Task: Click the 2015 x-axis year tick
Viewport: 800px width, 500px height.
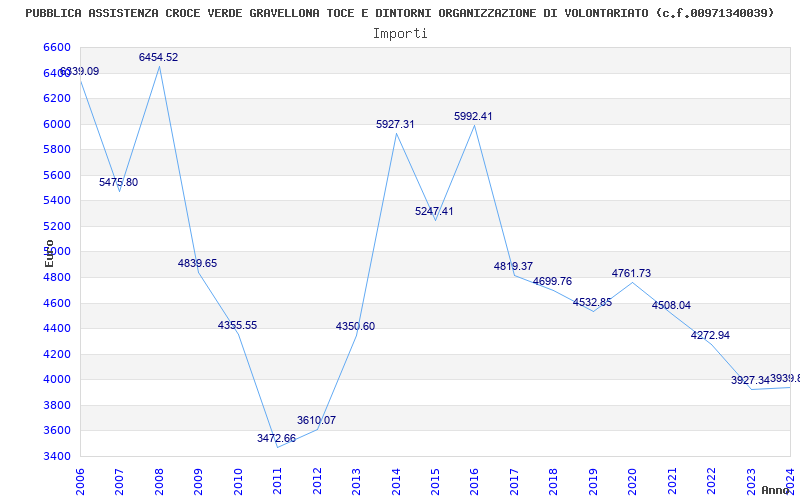Action: [435, 481]
